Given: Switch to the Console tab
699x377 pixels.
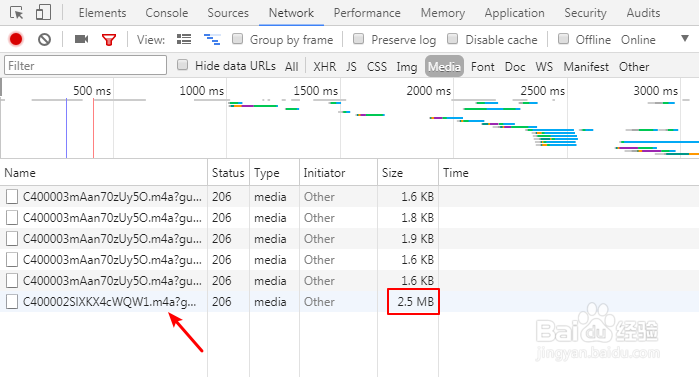Looking at the screenshot, I should coord(167,13).
